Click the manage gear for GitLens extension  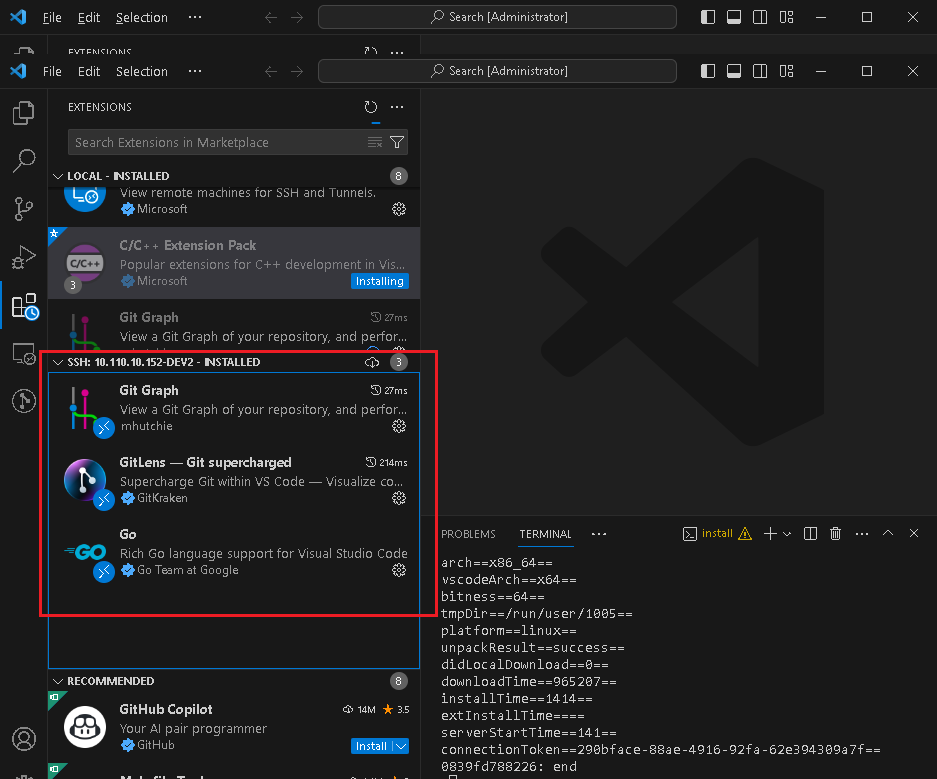click(x=399, y=498)
